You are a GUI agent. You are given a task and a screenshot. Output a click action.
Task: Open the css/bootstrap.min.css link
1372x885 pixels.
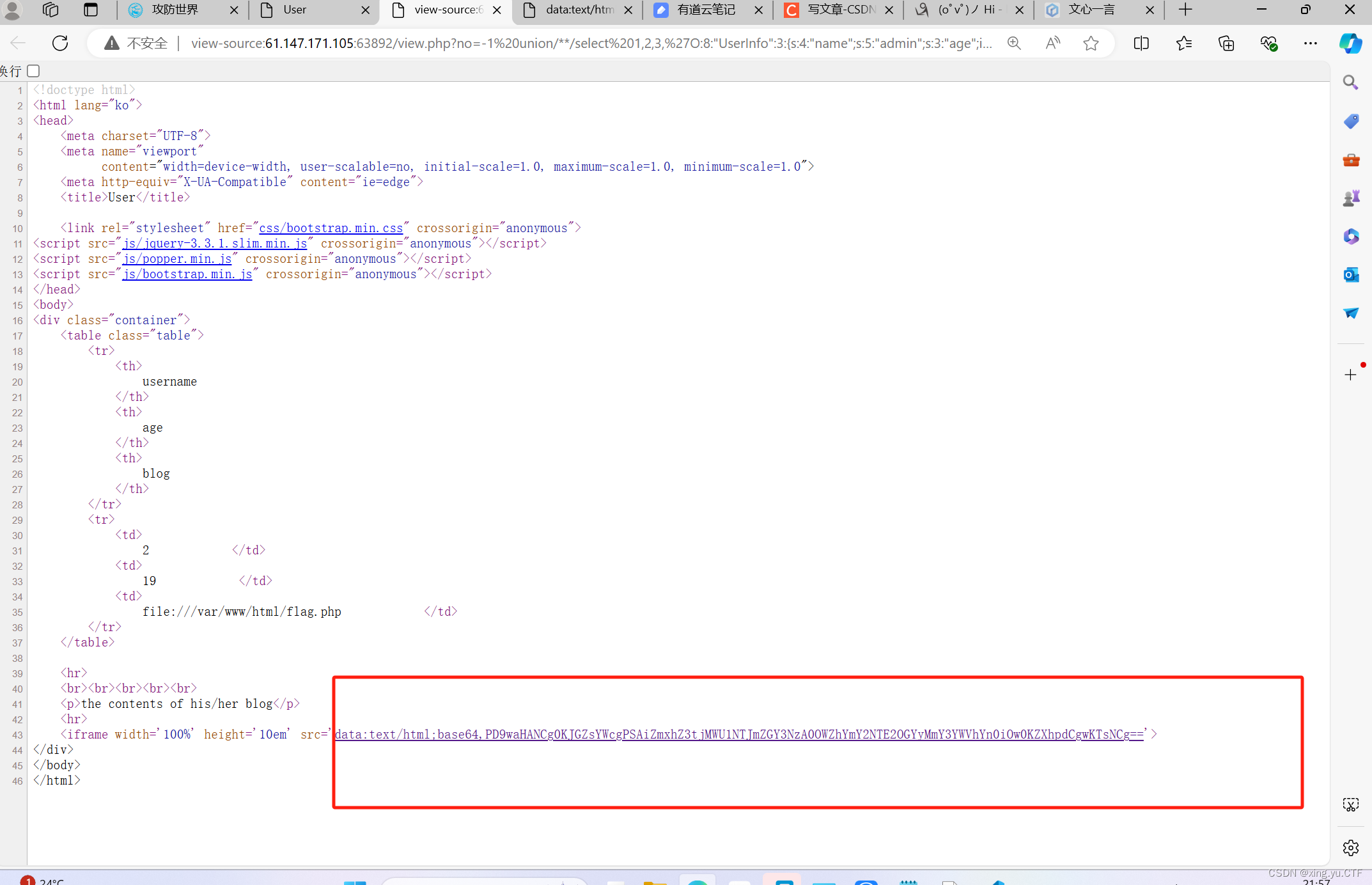(331, 228)
